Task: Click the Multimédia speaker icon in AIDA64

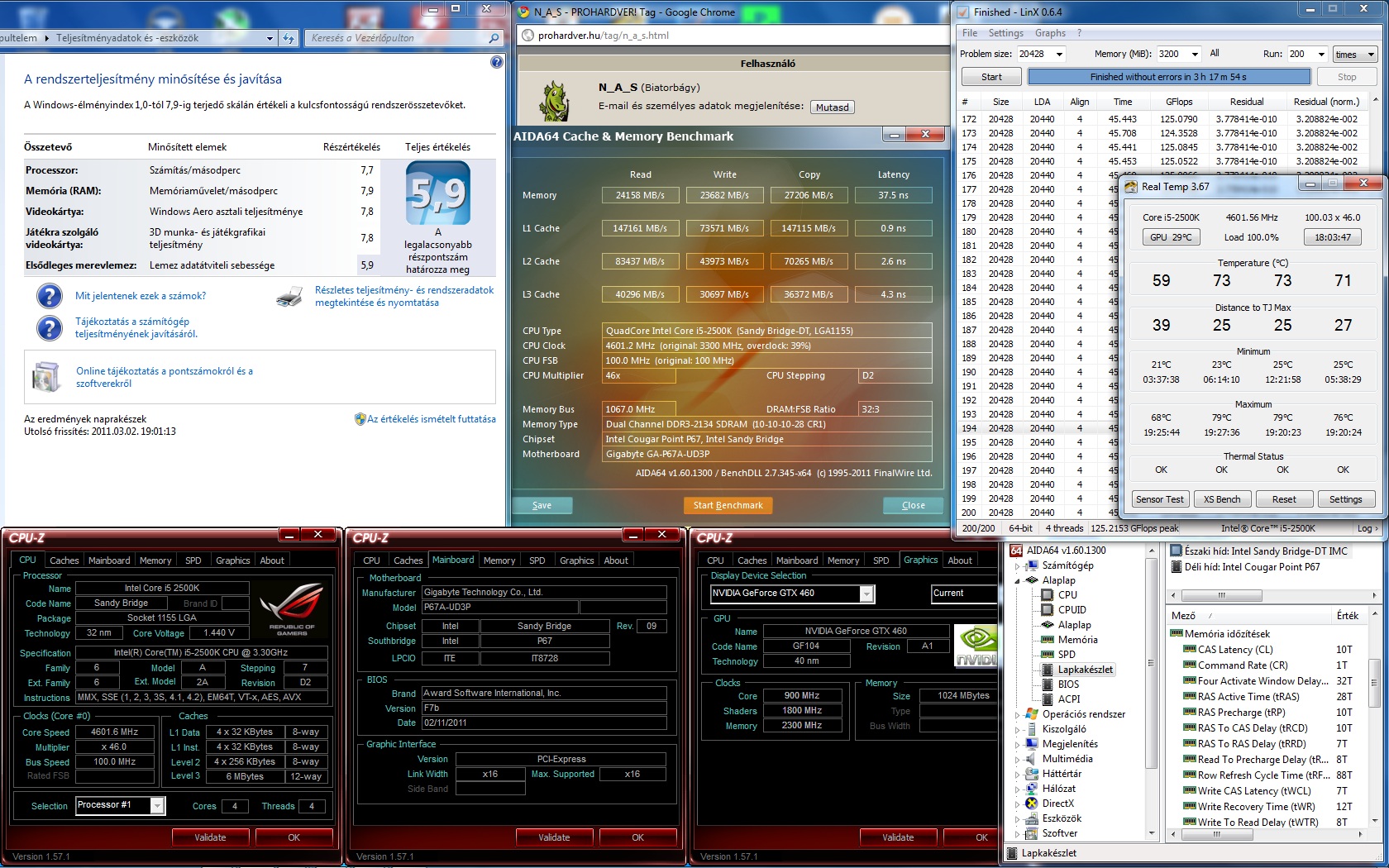Action: click(x=1031, y=759)
